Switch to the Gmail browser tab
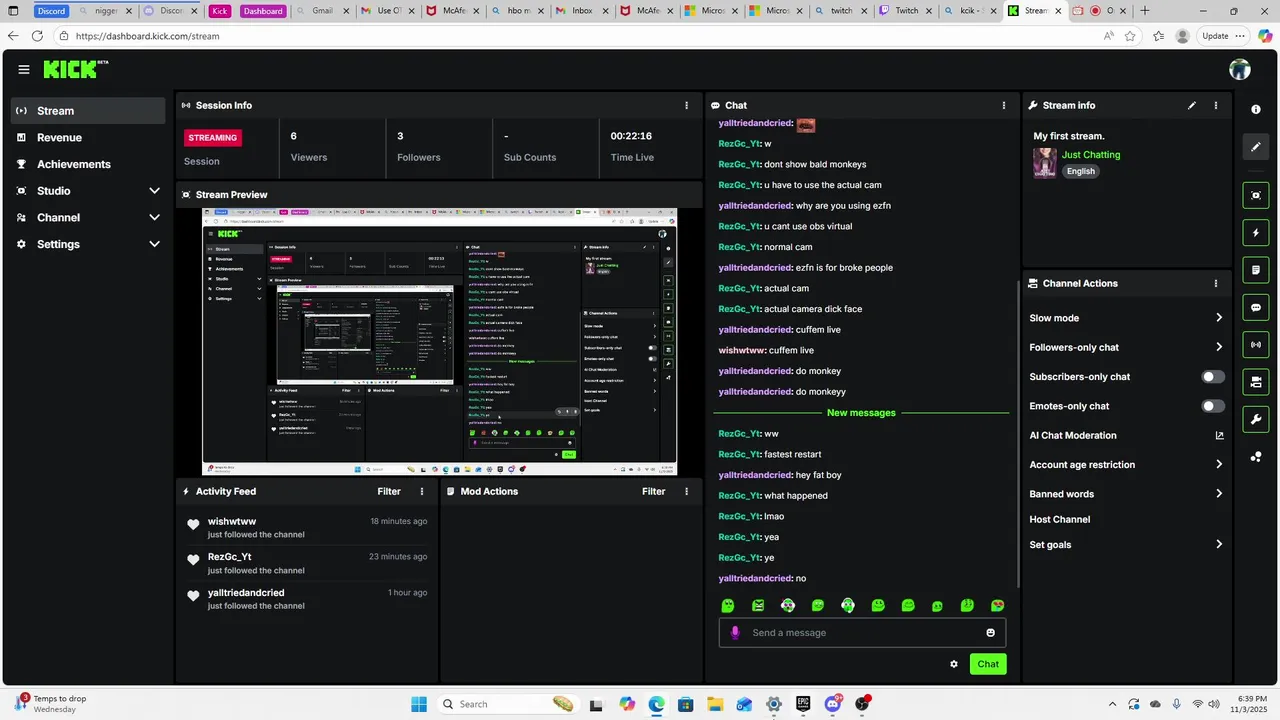This screenshot has width=1280, height=720. point(324,11)
